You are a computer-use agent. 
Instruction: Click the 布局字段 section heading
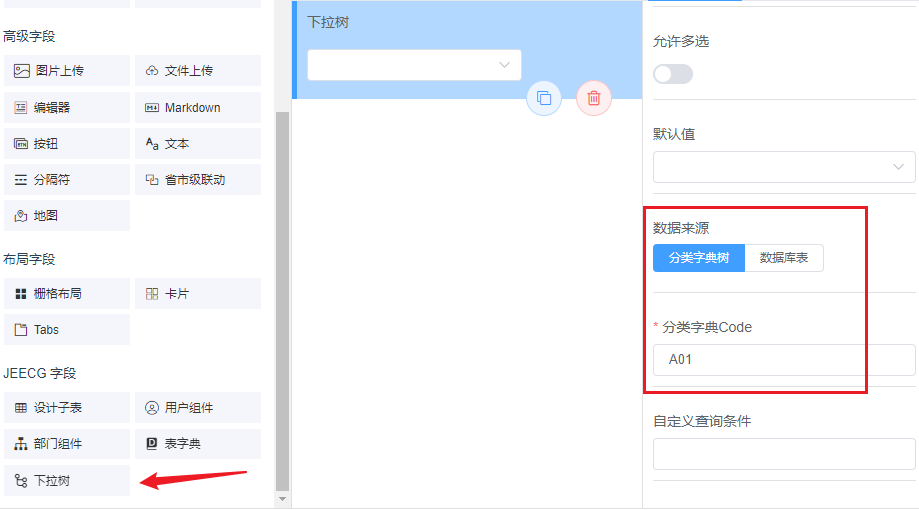29,259
